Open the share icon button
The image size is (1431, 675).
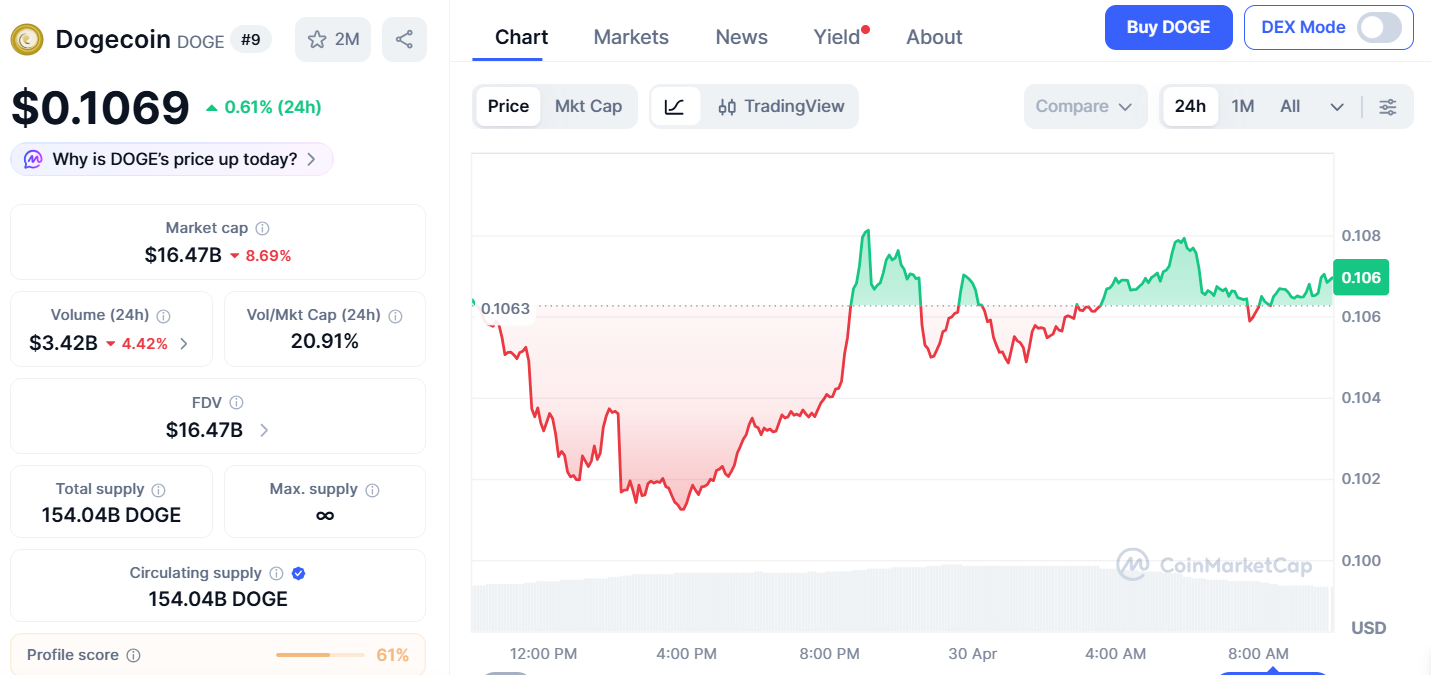(x=404, y=40)
